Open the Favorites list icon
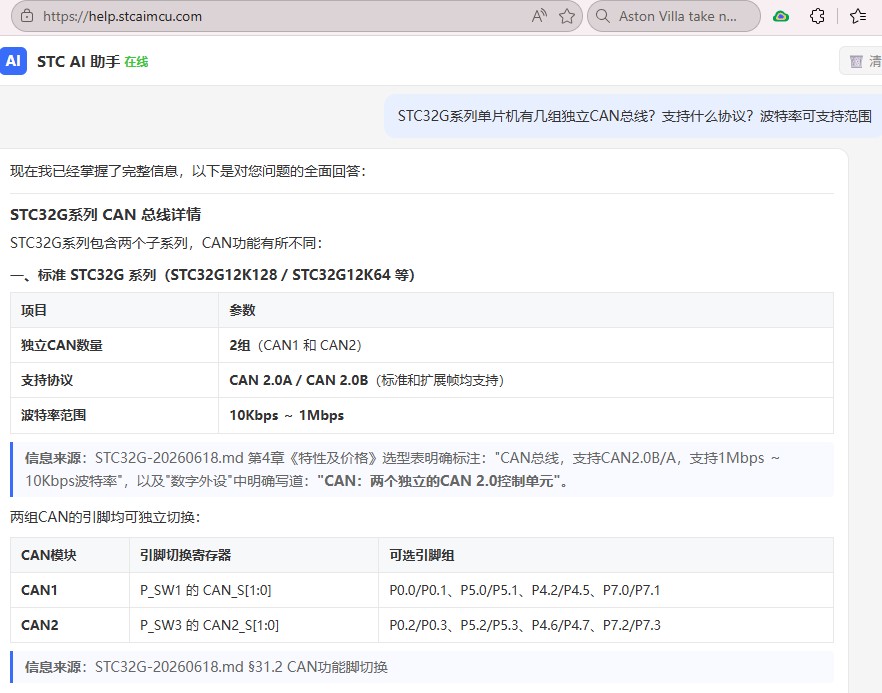 858,16
